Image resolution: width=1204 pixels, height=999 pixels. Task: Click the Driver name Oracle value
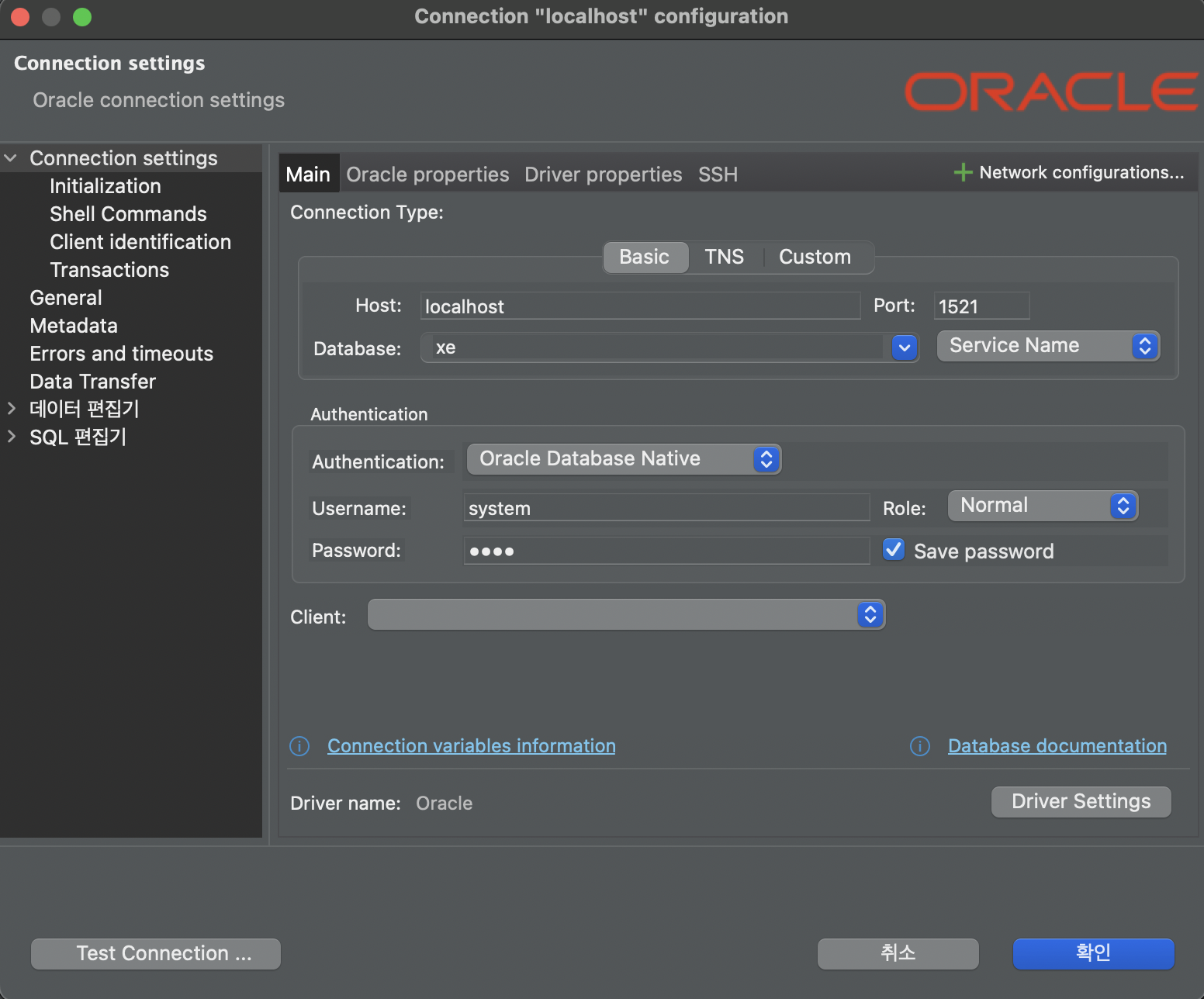click(444, 803)
